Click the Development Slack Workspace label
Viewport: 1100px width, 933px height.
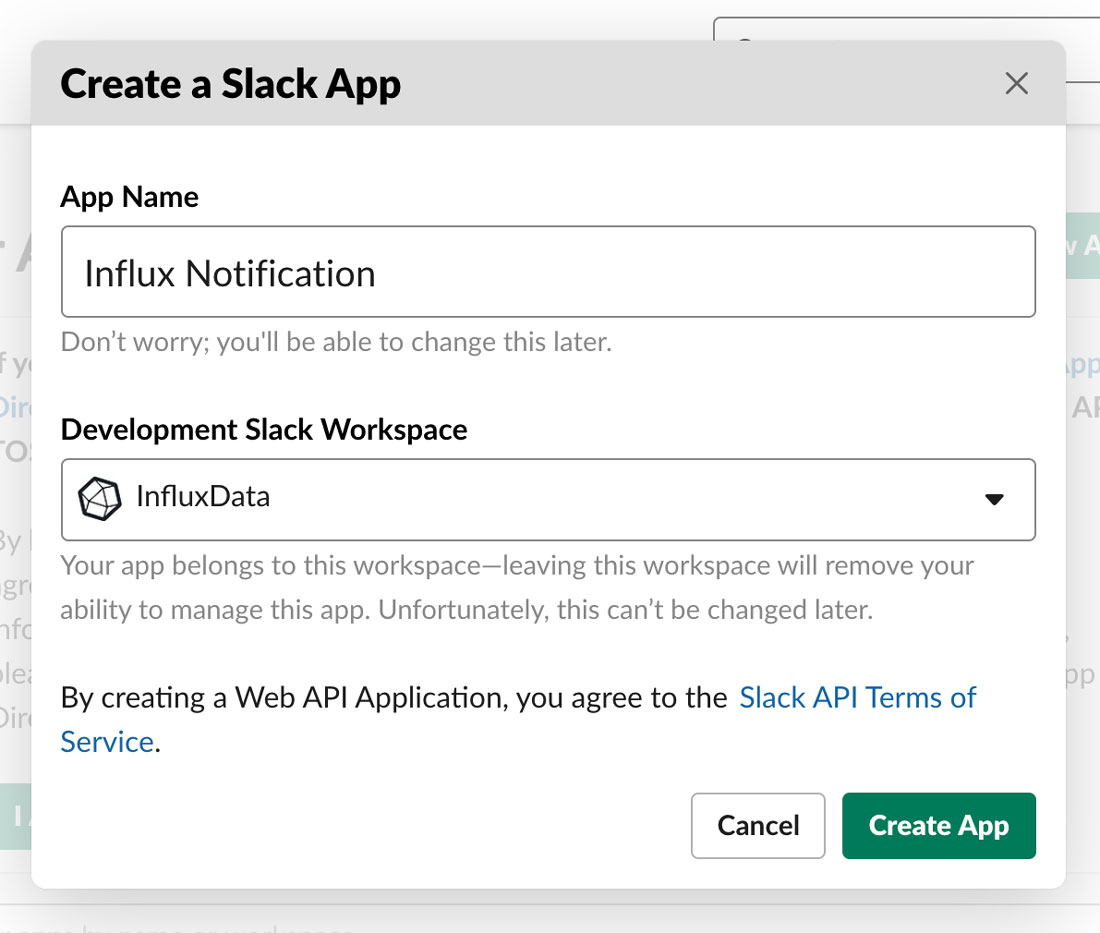pos(264,429)
